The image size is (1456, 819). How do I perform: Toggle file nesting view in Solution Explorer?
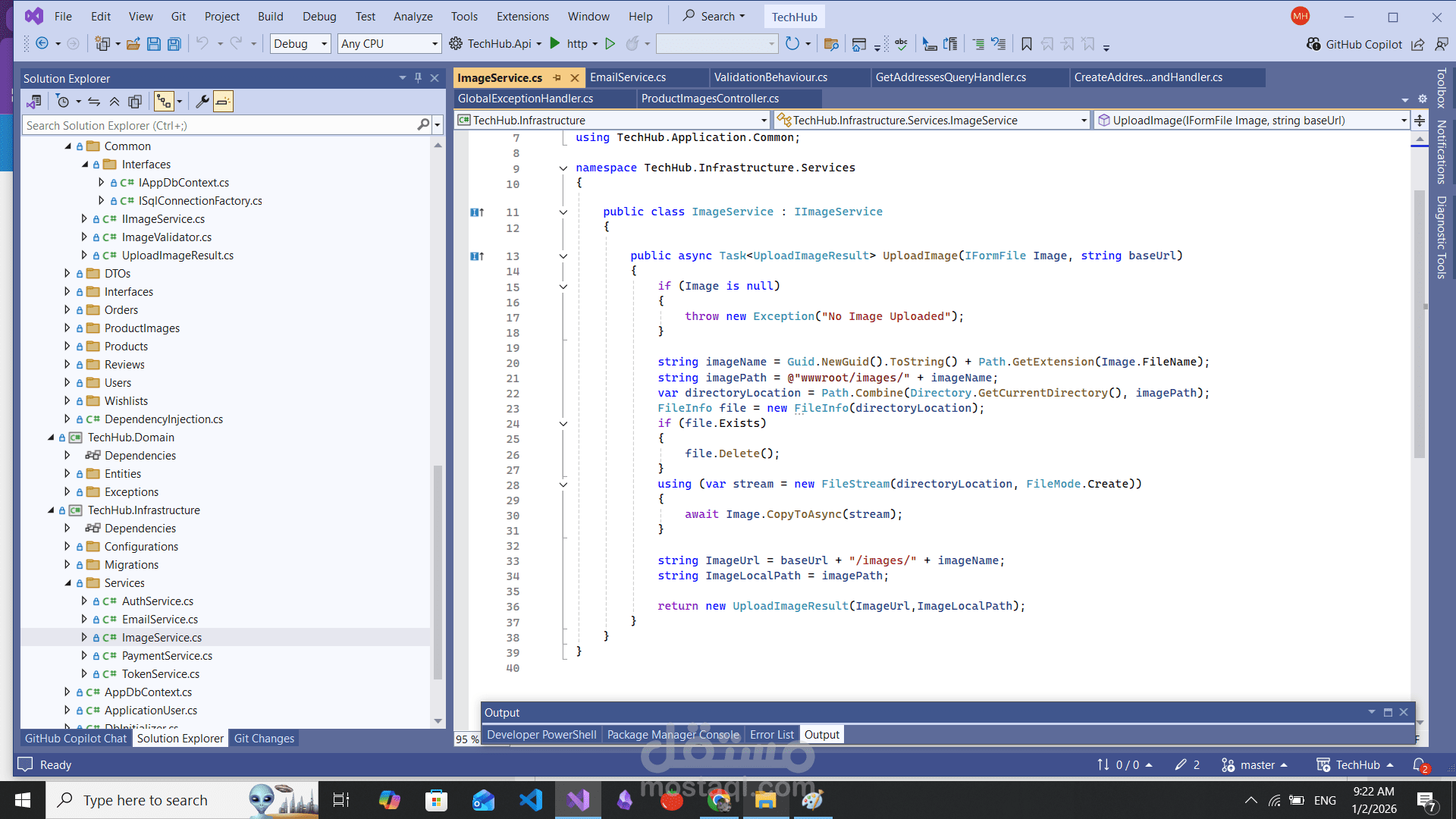coord(164,102)
